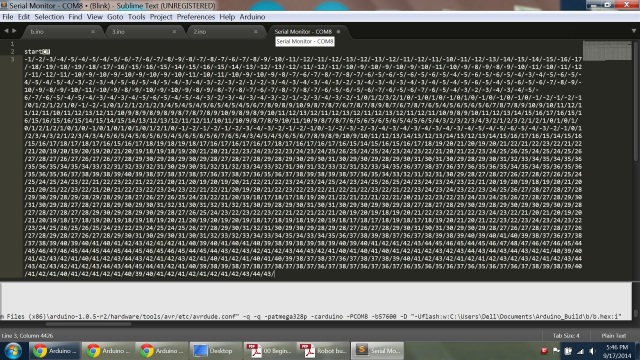
Task: Open Plain Text syntax selector
Action: tap(613, 336)
